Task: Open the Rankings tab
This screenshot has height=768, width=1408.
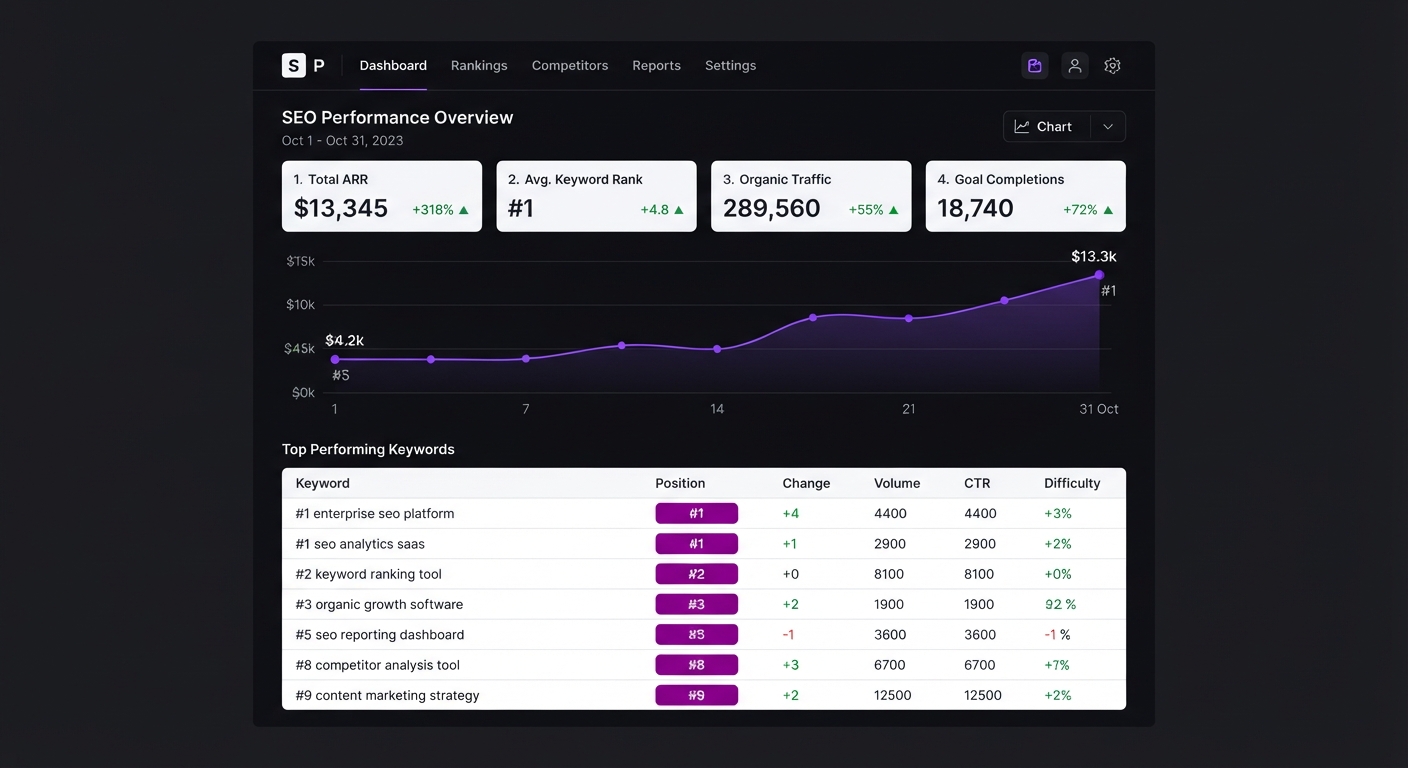Action: click(479, 66)
